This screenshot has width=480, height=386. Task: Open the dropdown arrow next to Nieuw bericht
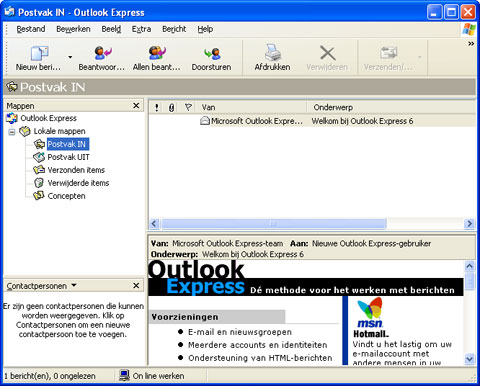[70, 57]
